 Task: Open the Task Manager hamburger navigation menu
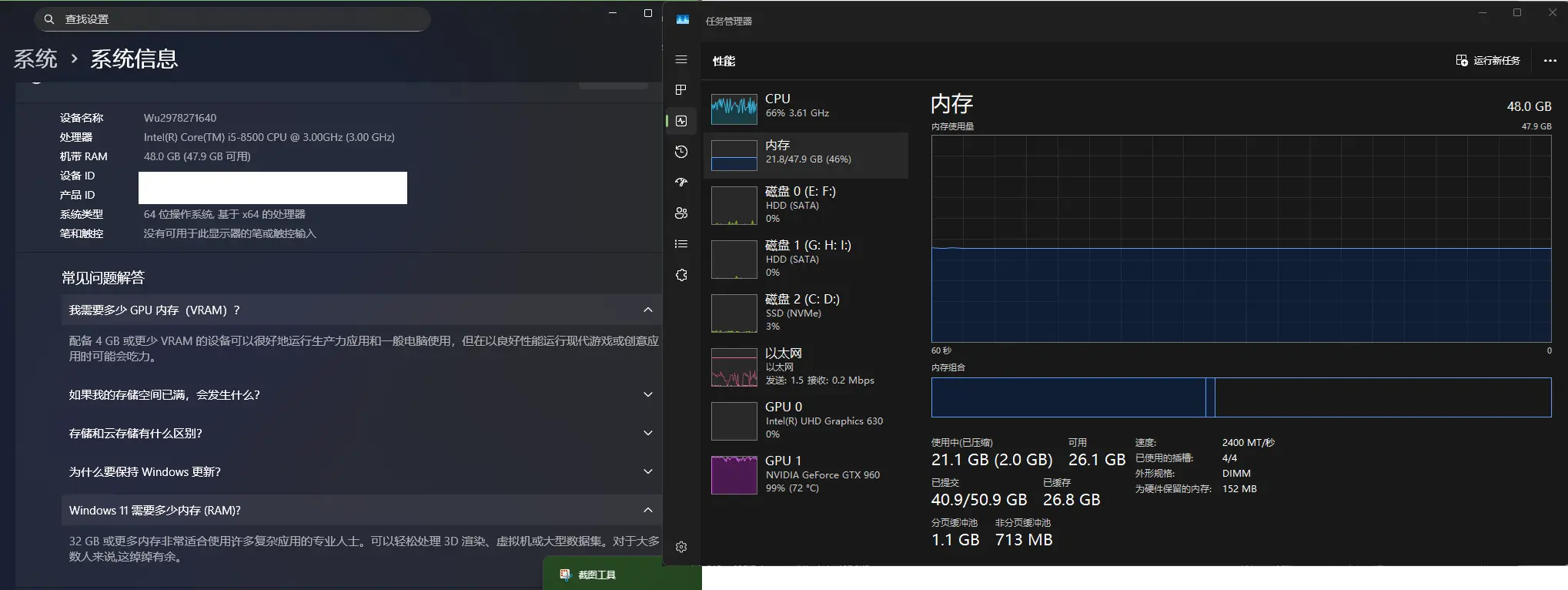(681, 60)
